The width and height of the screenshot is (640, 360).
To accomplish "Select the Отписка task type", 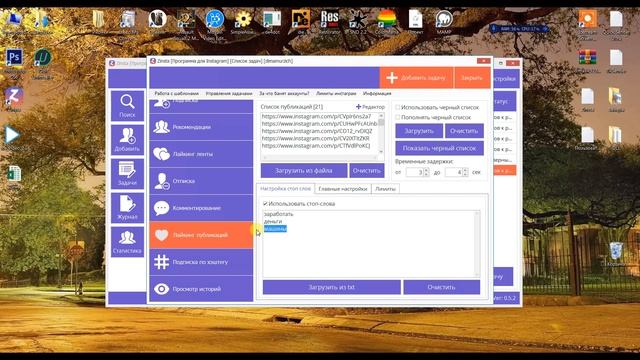I will coord(201,181).
